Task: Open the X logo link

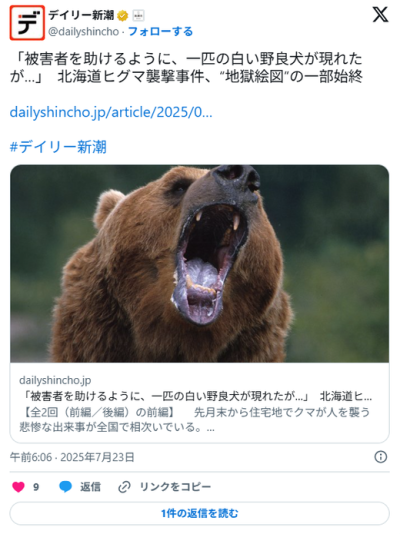Action: point(380,15)
